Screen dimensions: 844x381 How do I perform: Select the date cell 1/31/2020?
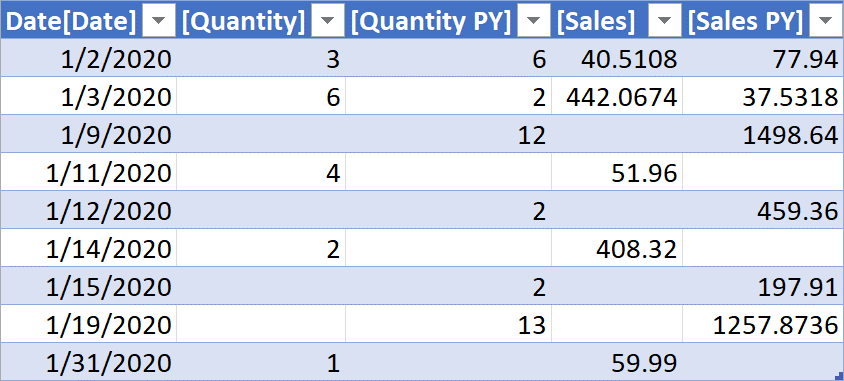coord(88,362)
